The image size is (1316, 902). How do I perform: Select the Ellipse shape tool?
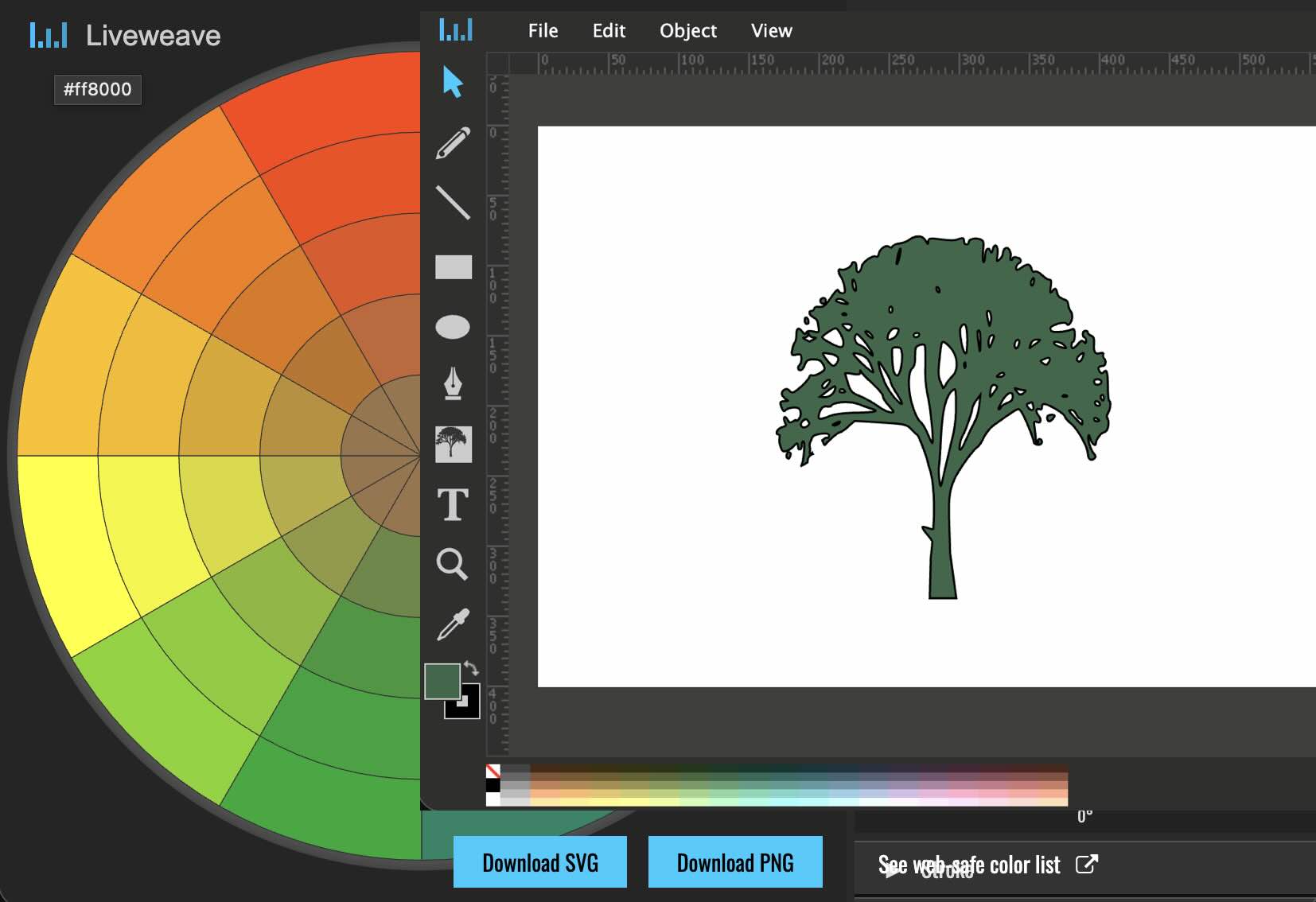tap(453, 327)
